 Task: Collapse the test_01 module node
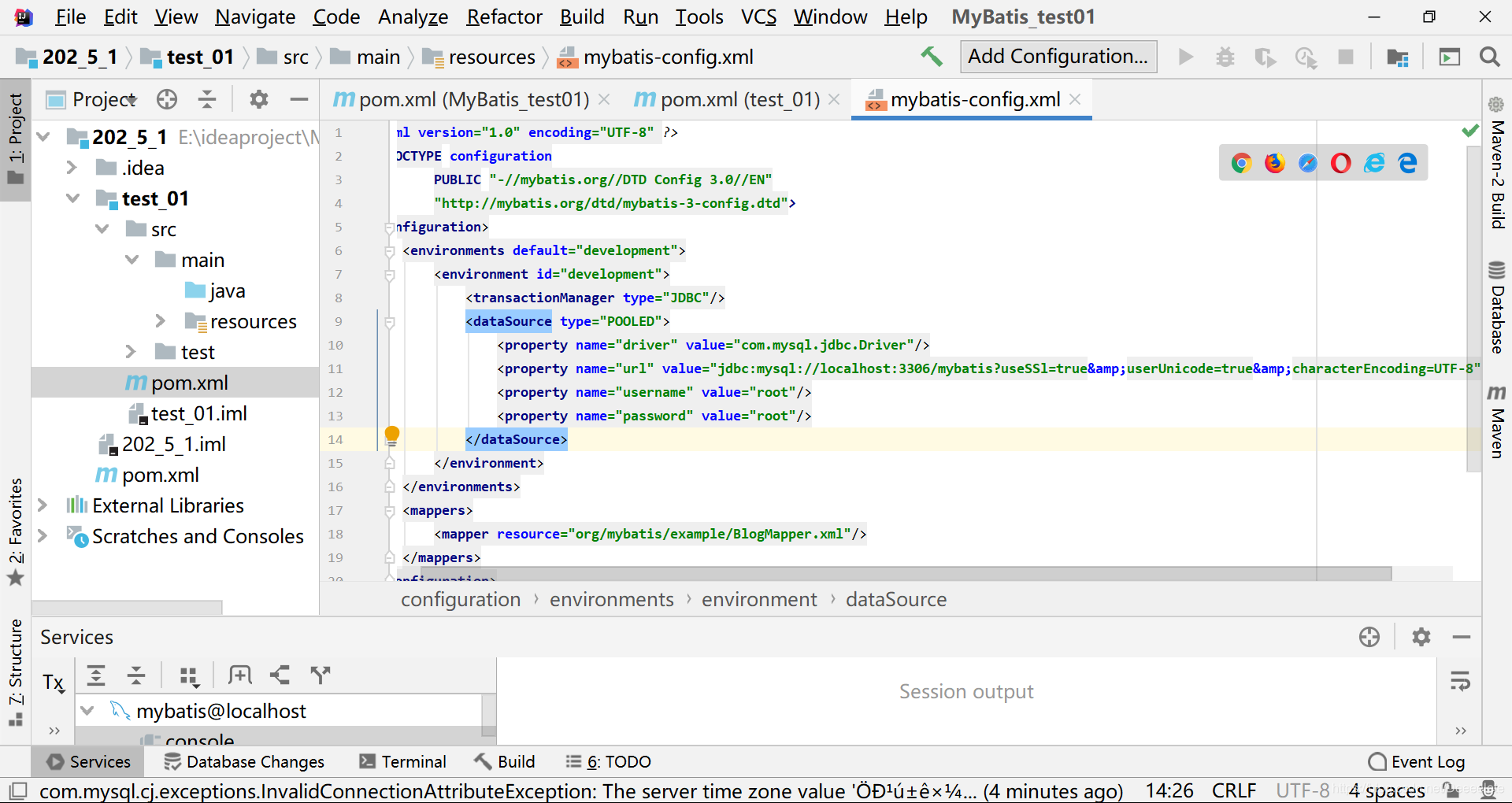click(x=73, y=198)
